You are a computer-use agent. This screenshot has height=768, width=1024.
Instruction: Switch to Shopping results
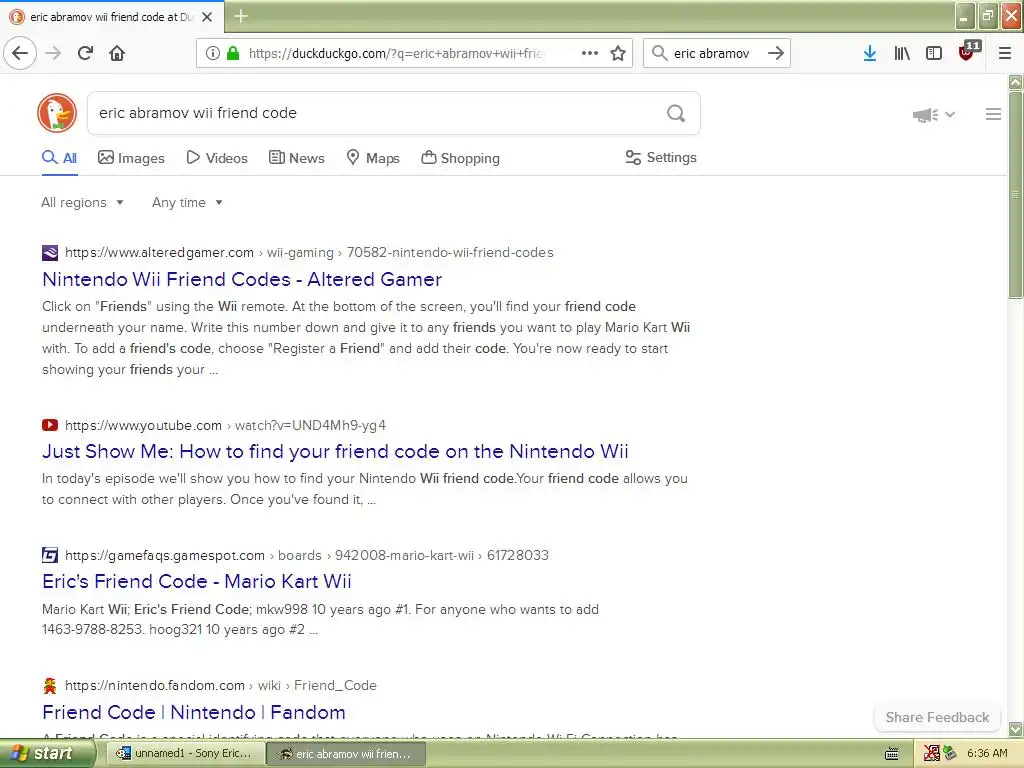[x=460, y=158]
